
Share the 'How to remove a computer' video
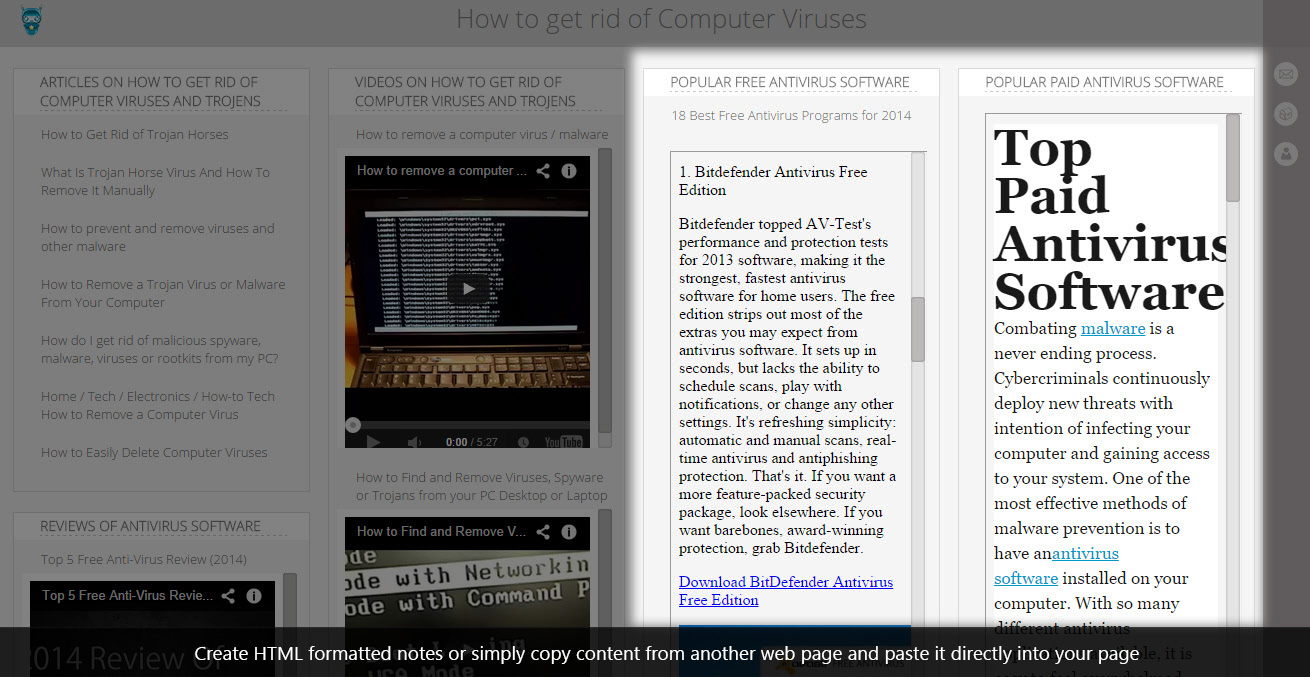pos(543,171)
